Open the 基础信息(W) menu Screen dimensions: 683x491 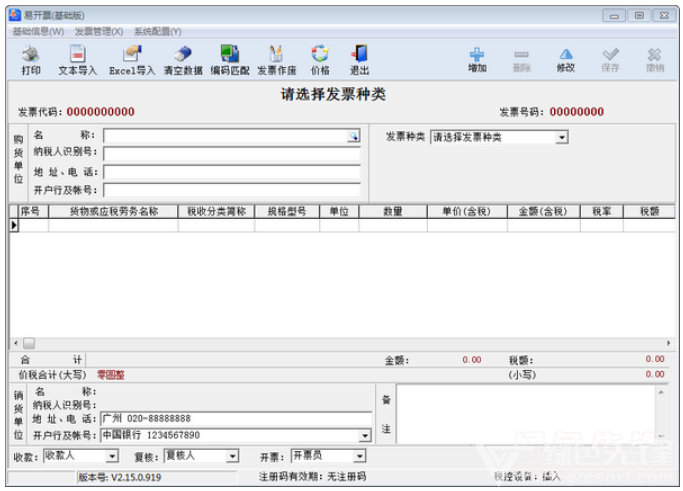click(x=38, y=31)
